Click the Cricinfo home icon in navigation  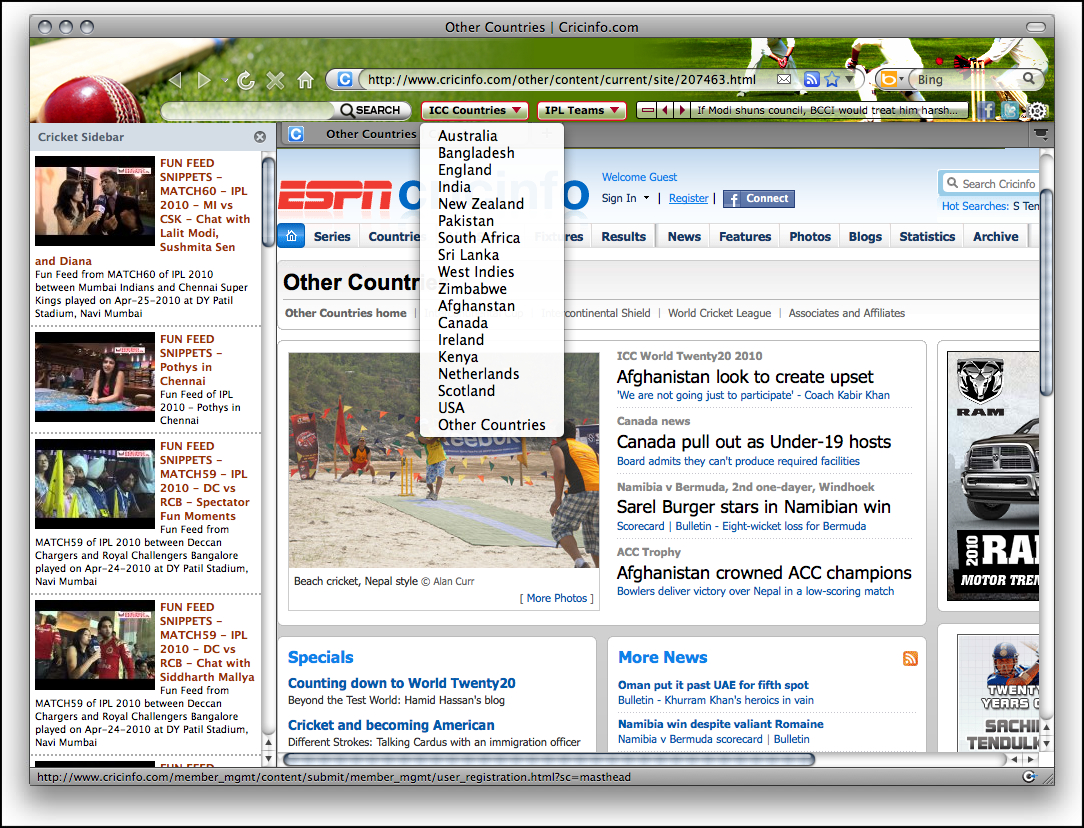click(291, 236)
